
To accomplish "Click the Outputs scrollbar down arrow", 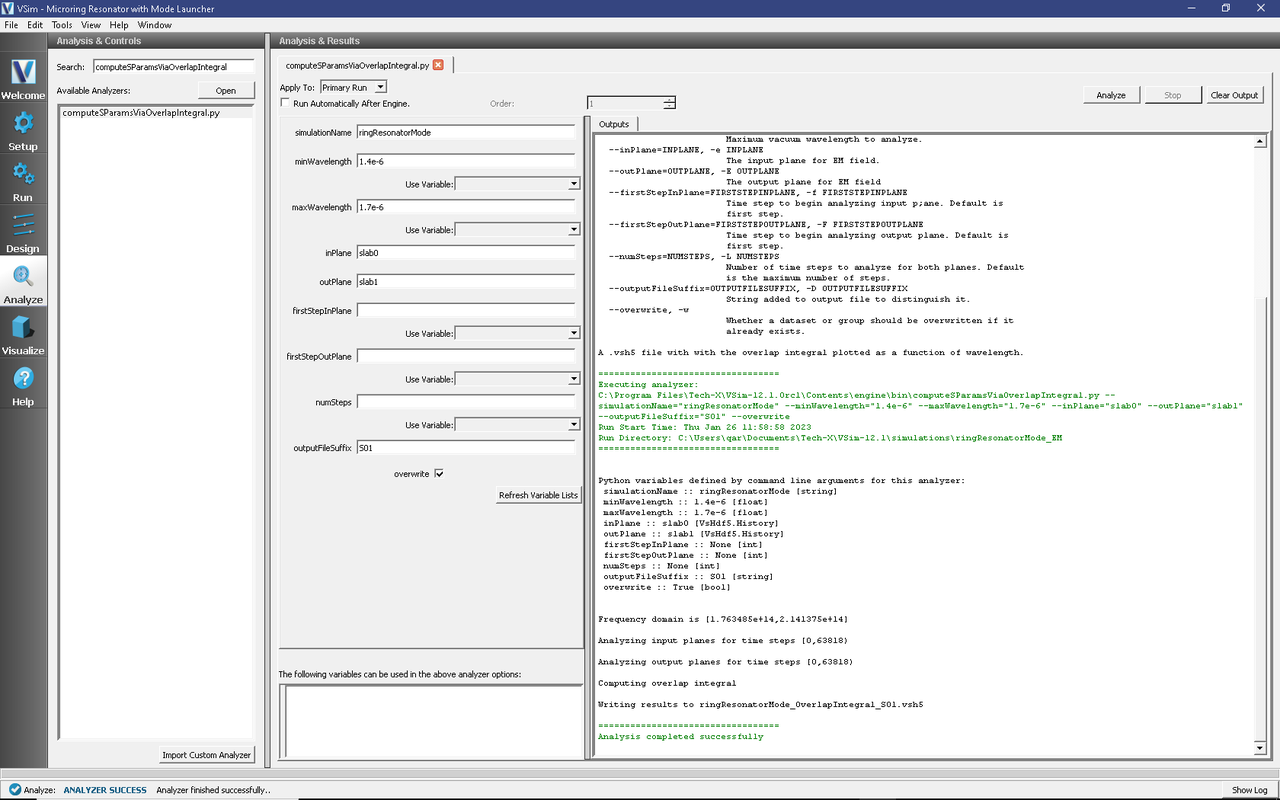I will point(1260,748).
